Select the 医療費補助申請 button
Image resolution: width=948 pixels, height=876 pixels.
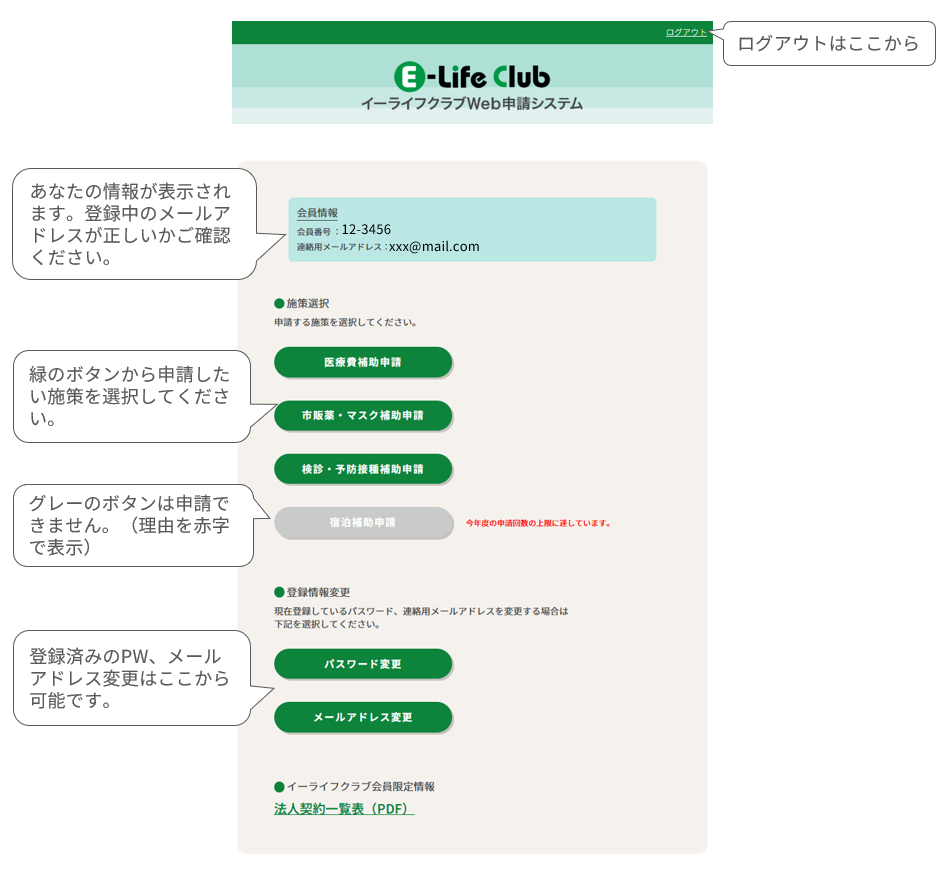coord(363,362)
